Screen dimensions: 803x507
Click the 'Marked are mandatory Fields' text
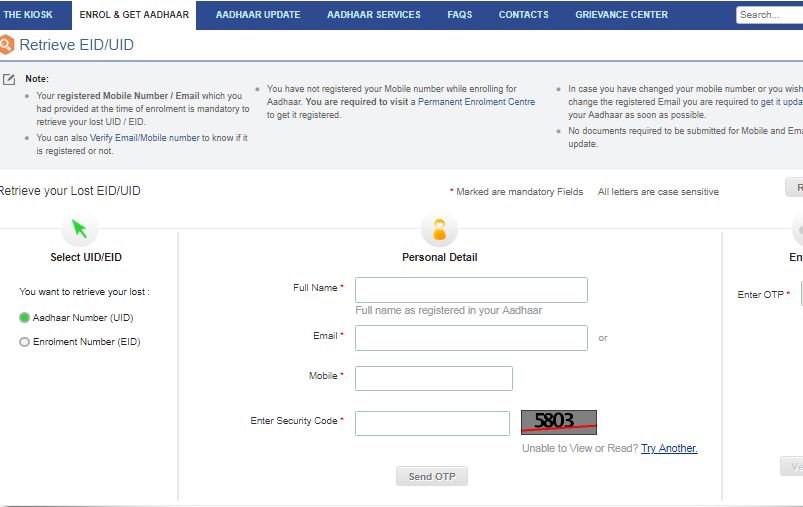519,192
